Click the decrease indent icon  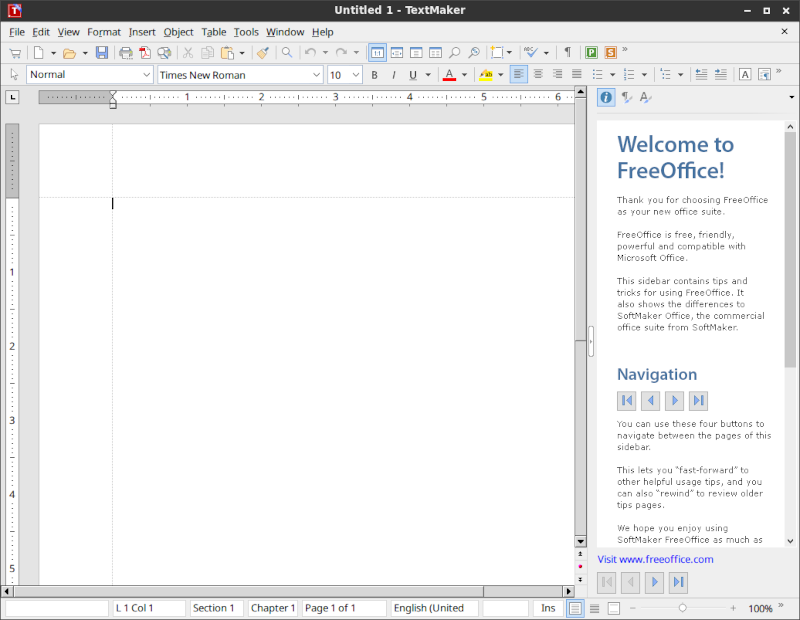pyautogui.click(x=702, y=75)
